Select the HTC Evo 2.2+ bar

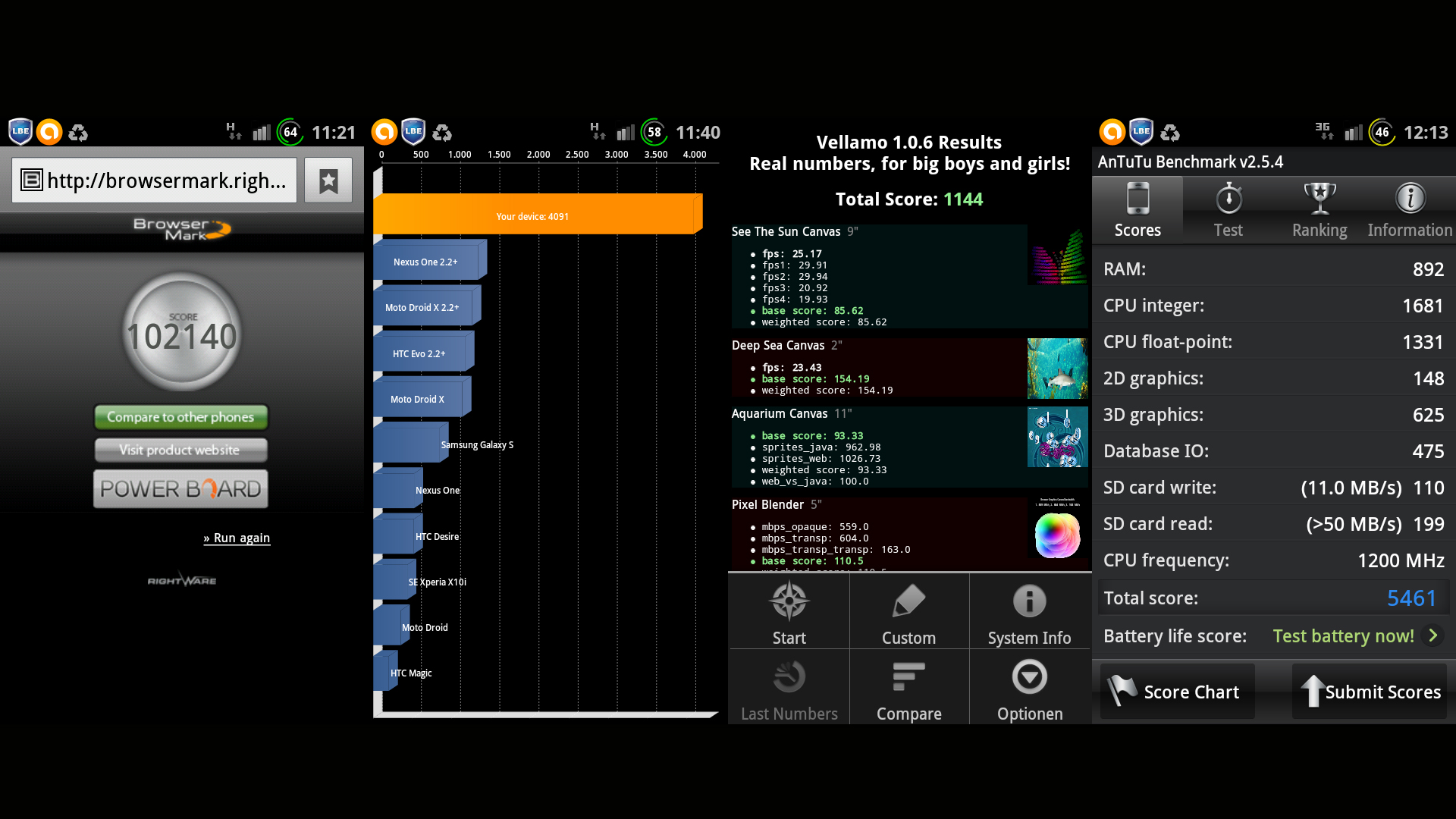[424, 353]
